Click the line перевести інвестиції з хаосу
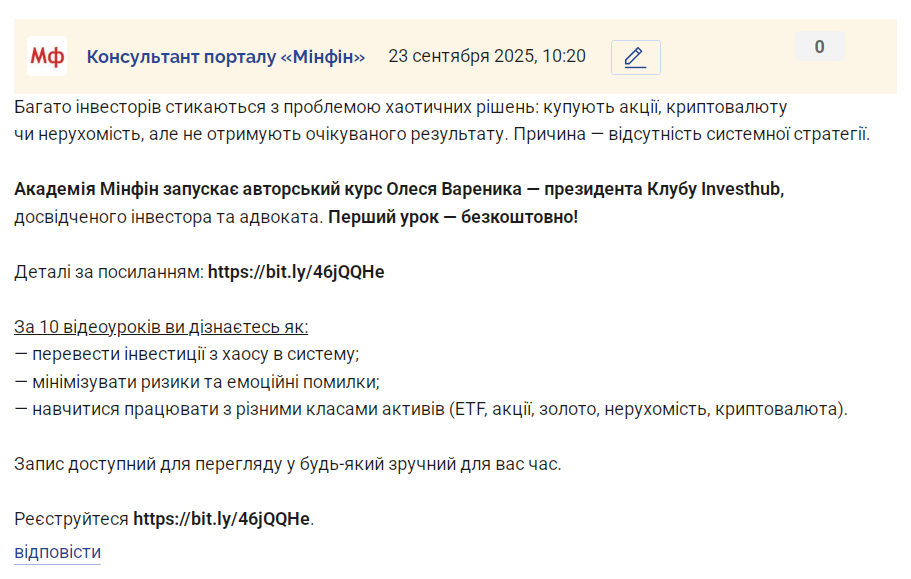This screenshot has height=579, width=911. coord(186,354)
